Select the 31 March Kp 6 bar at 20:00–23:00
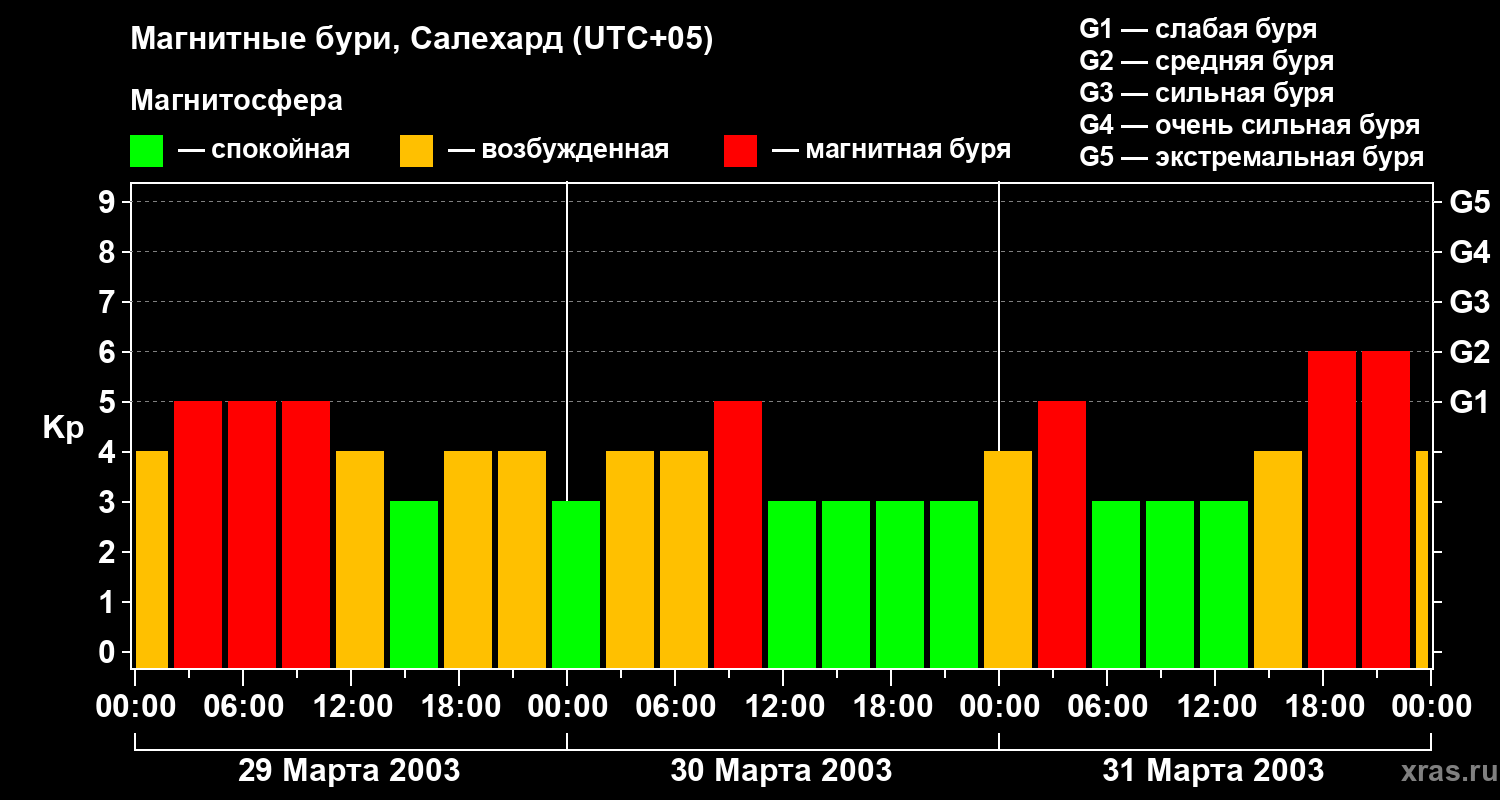Image resolution: width=1500 pixels, height=800 pixels. [x=1386, y=510]
